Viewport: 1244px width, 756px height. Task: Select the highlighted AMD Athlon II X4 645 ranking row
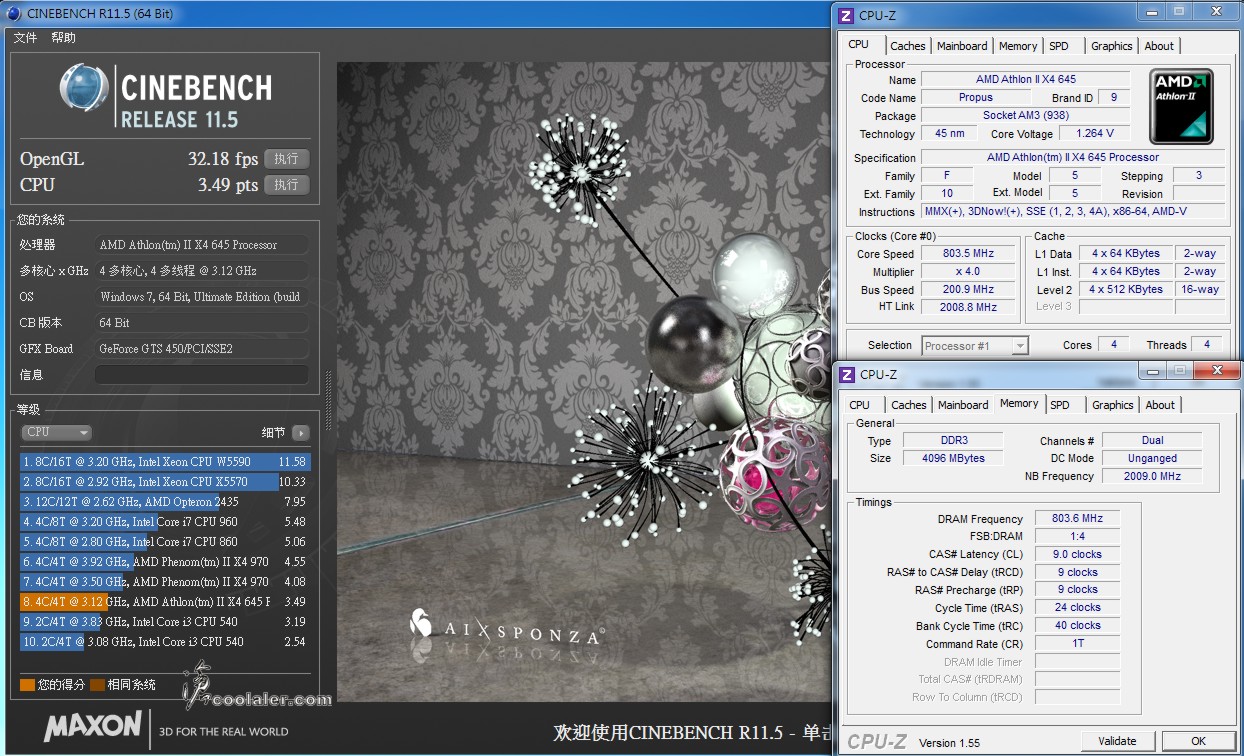tap(165, 602)
